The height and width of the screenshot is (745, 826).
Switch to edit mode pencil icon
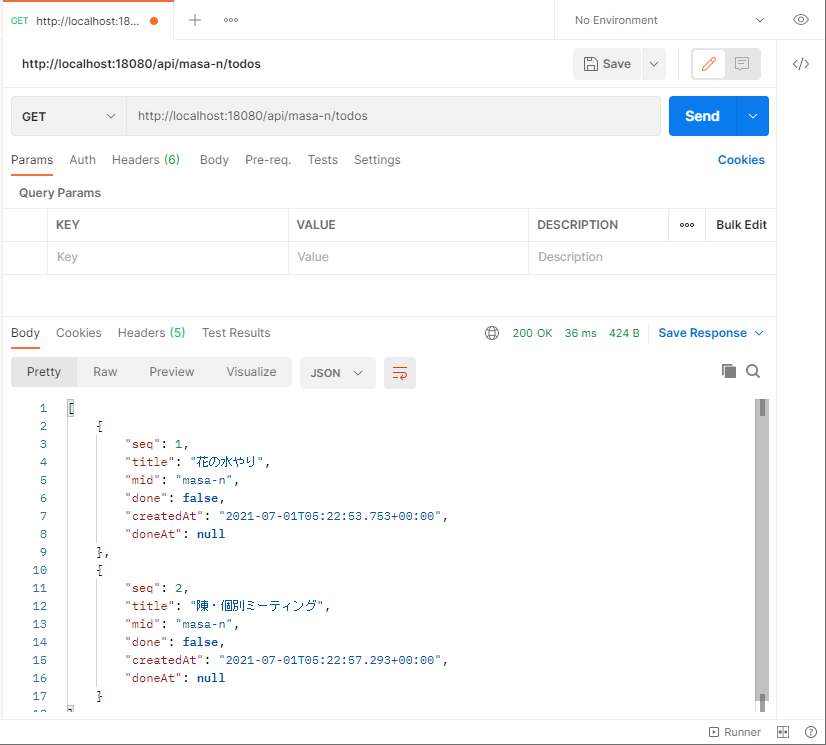pyautogui.click(x=709, y=64)
